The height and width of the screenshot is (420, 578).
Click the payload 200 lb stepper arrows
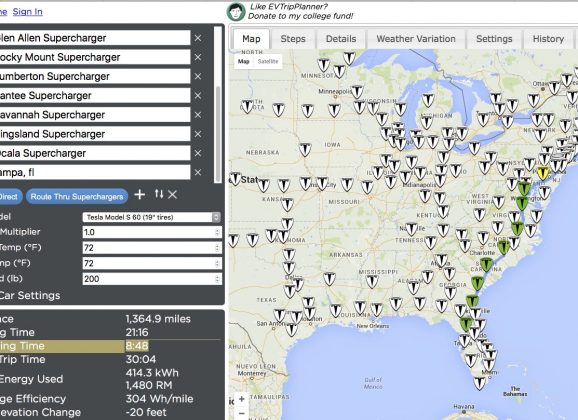pyautogui.click(x=217, y=279)
